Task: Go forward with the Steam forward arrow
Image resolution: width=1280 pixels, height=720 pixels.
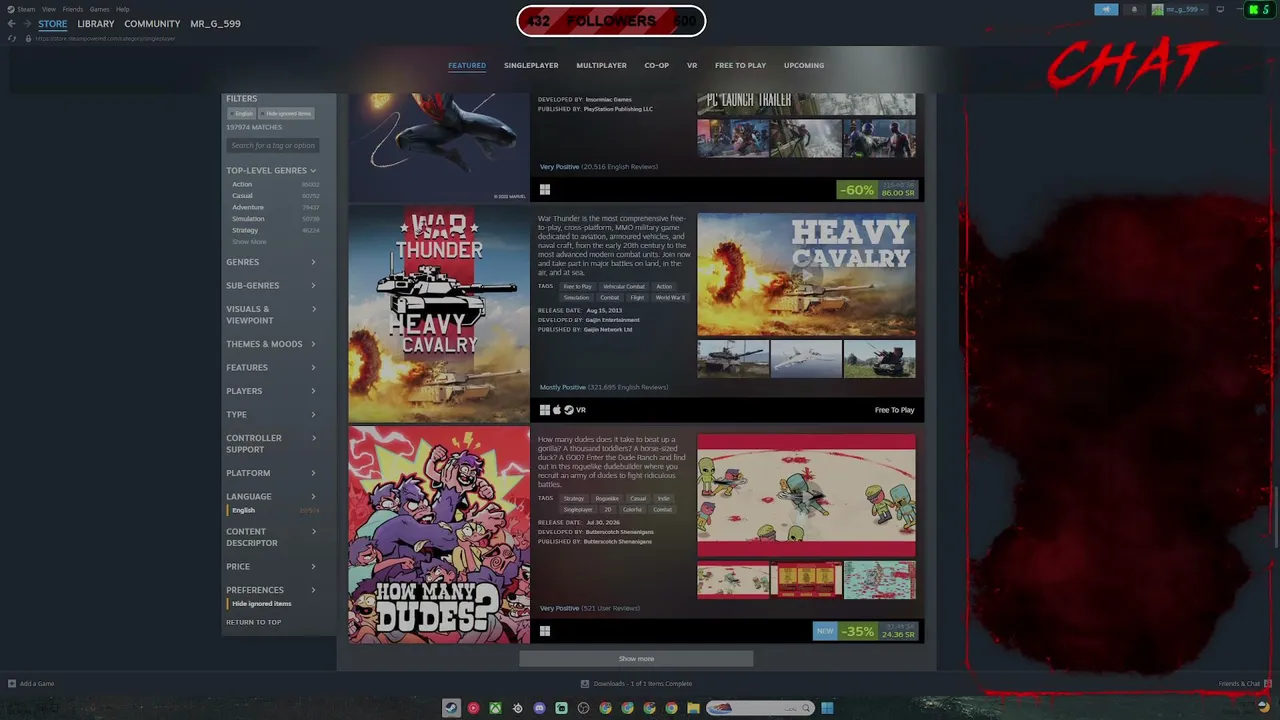Action: tap(27, 23)
